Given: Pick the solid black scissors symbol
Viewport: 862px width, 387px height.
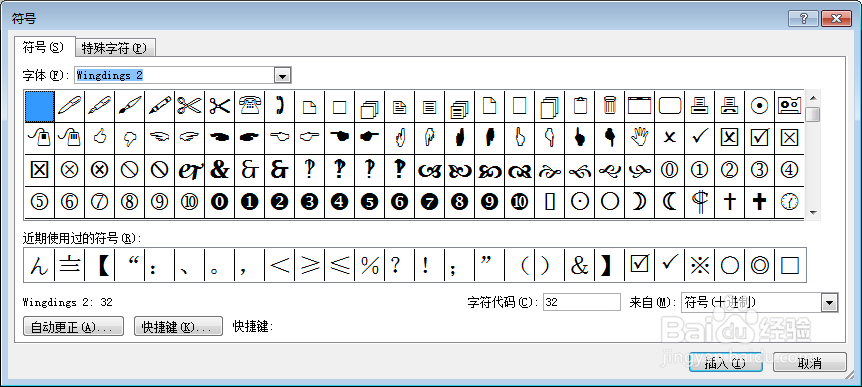Looking at the screenshot, I should [219, 106].
